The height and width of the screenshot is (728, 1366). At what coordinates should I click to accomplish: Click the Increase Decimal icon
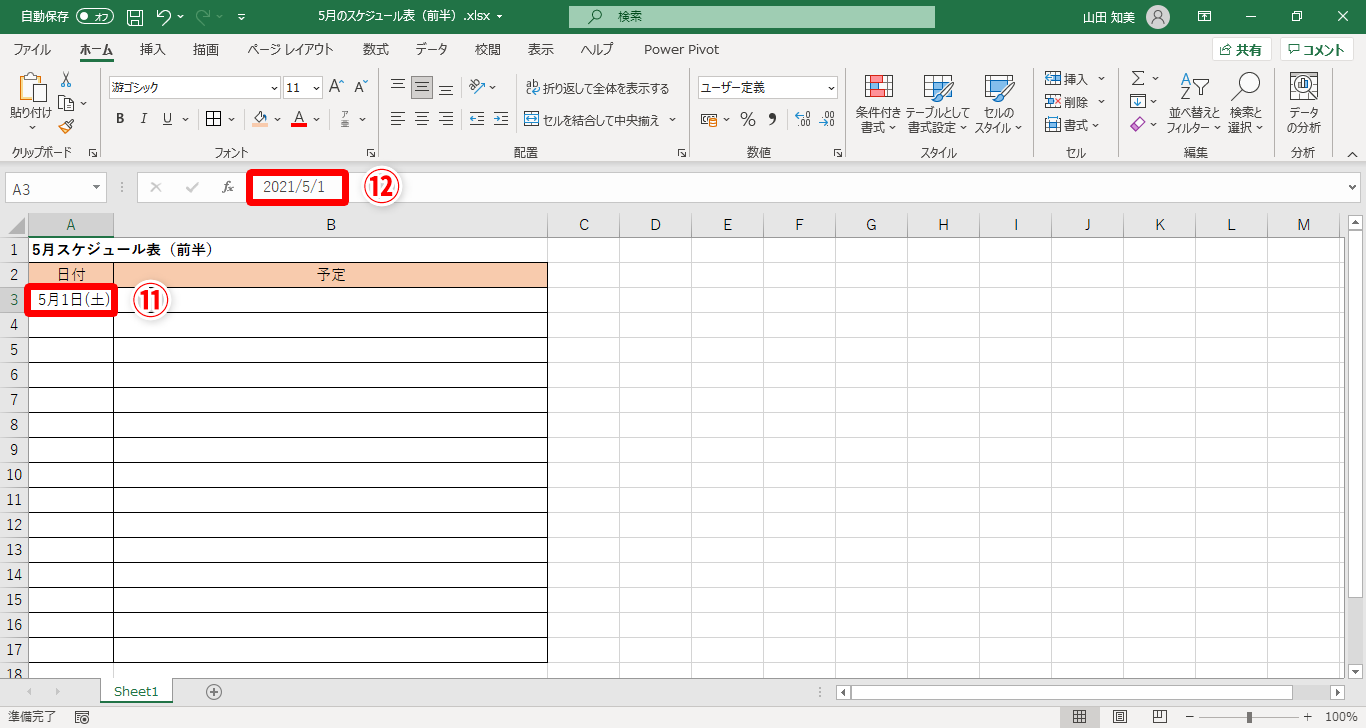(803, 119)
